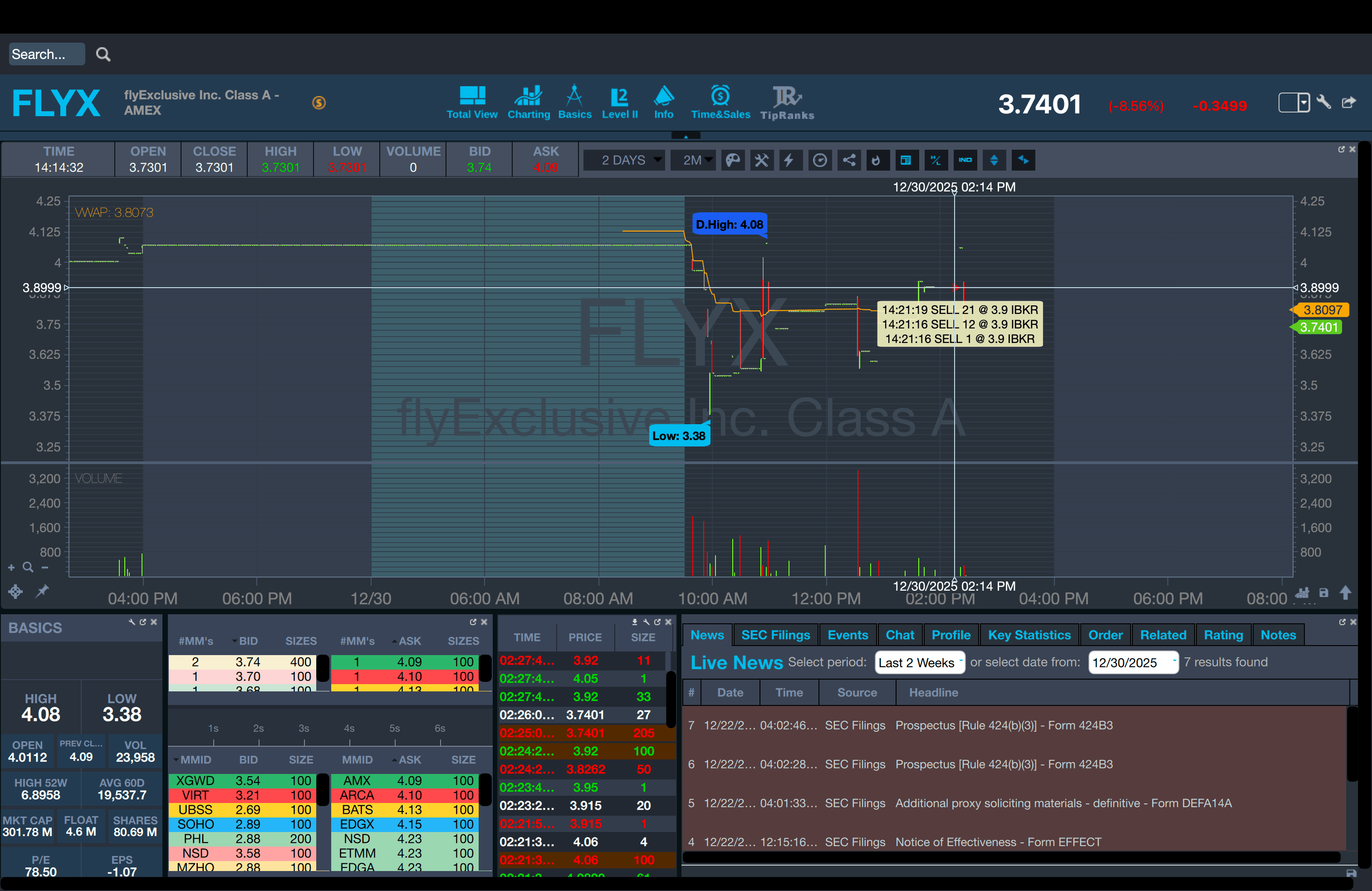Image resolution: width=1372 pixels, height=891 pixels.
Task: Click the chart tools wrench-hammer icon
Action: point(761,160)
